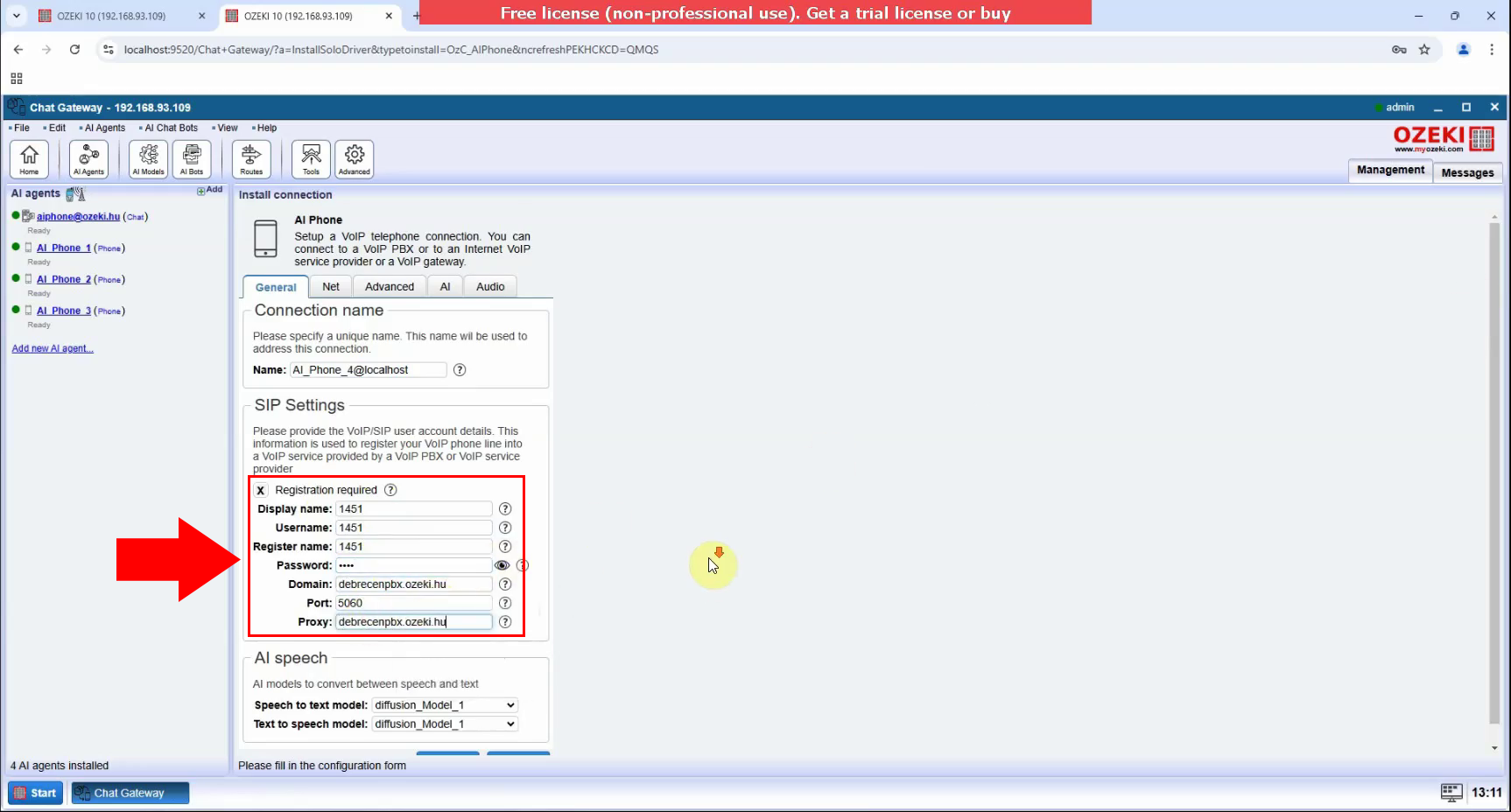Click the OZEKI logo
Screen dimensions: 1511x812
click(1444, 138)
